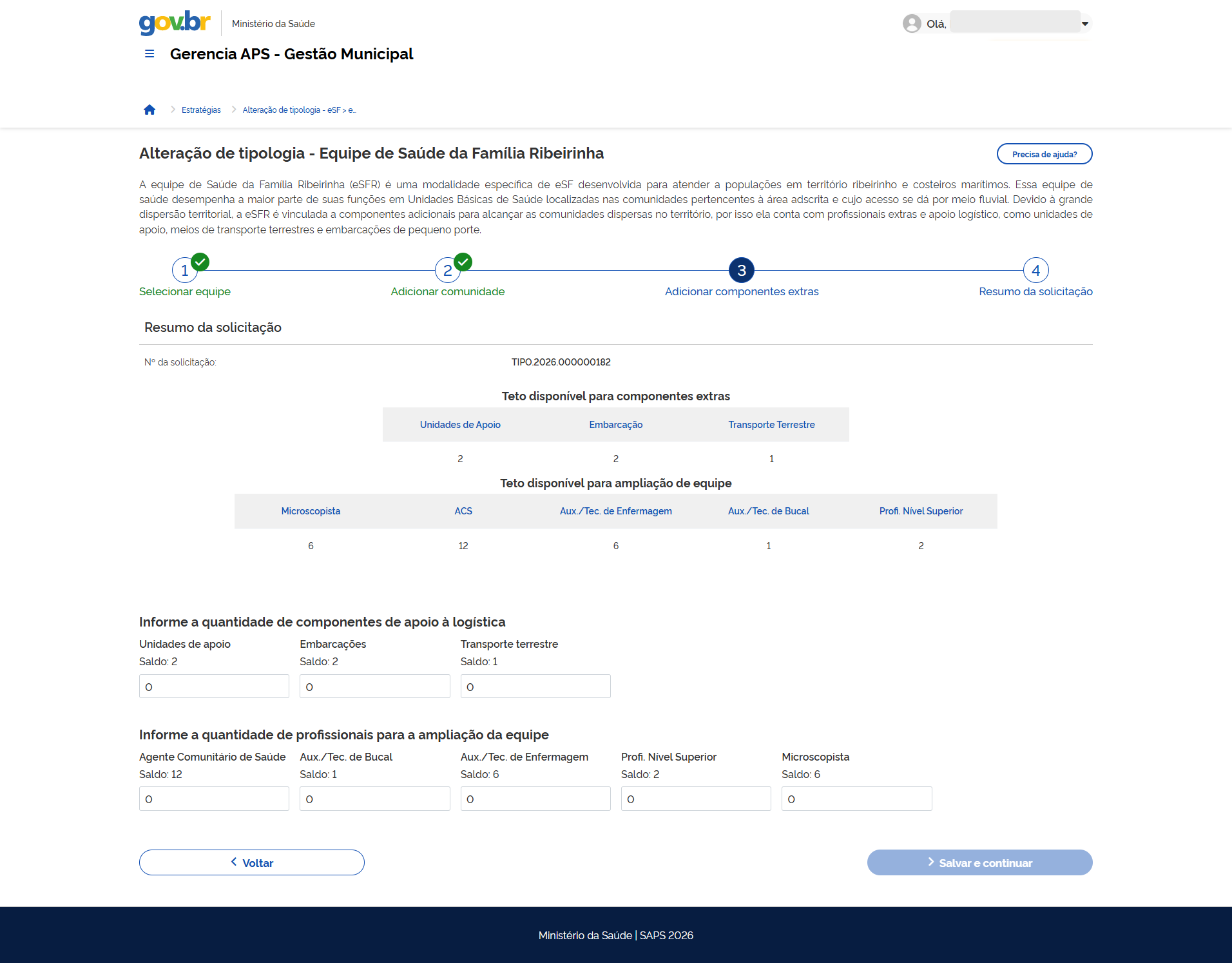Click the Voltar button
1232x963 pixels.
click(252, 862)
